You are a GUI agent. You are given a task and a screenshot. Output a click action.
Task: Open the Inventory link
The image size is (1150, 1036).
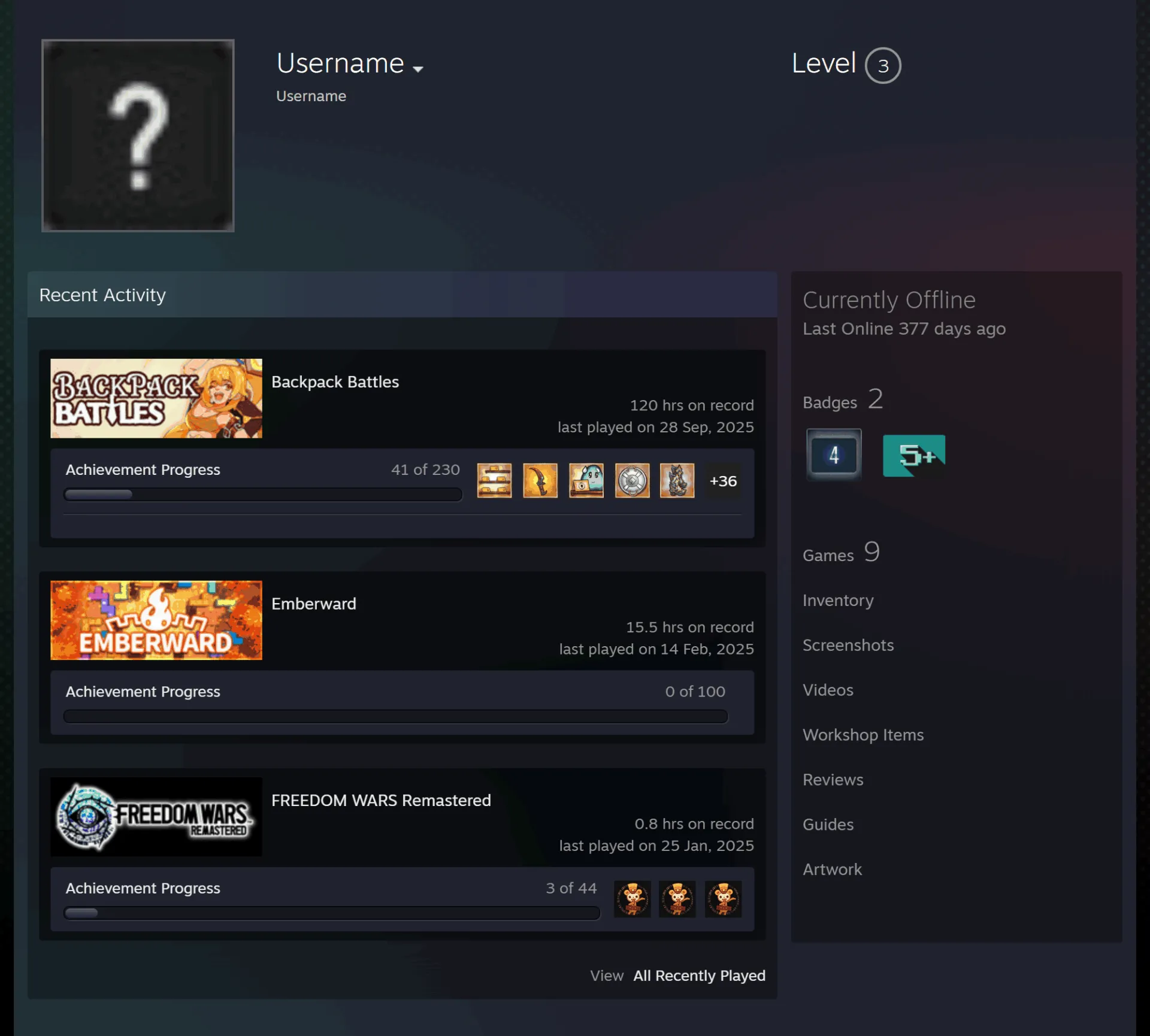pos(838,600)
